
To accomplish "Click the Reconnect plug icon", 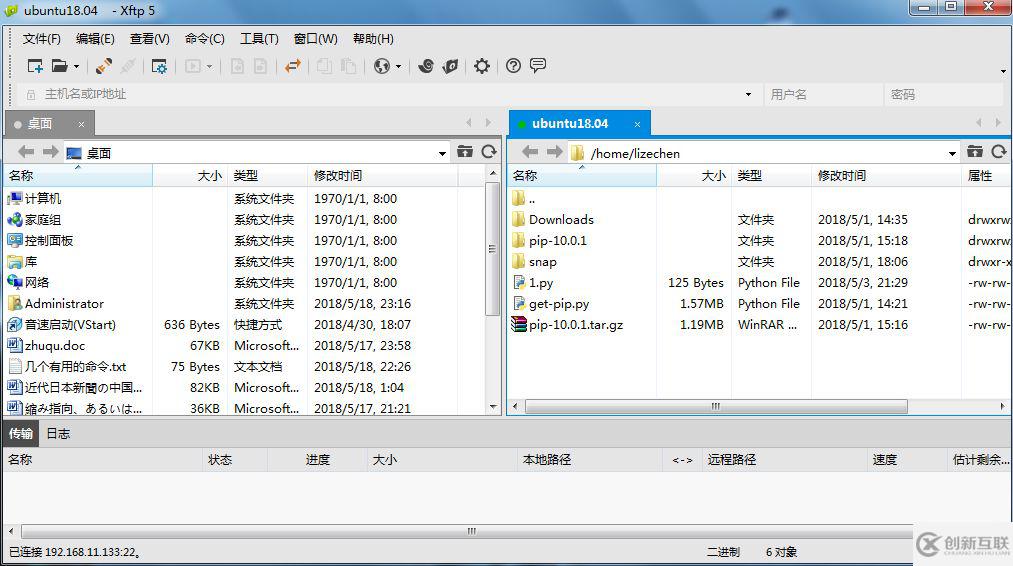I will tap(103, 66).
